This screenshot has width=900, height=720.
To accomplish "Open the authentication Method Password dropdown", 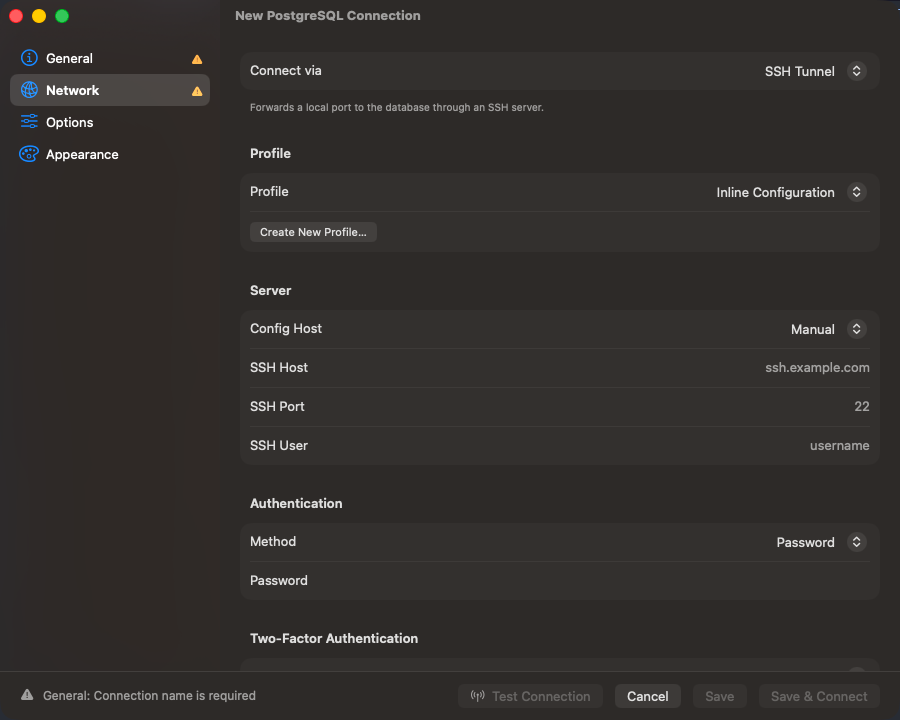I will click(821, 542).
